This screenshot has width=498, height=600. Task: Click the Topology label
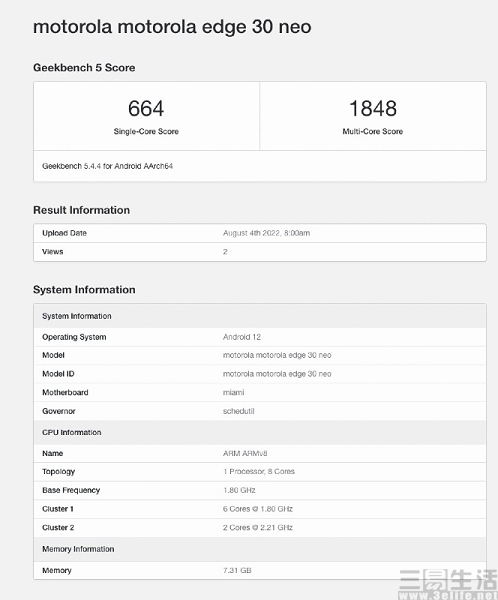(59, 472)
